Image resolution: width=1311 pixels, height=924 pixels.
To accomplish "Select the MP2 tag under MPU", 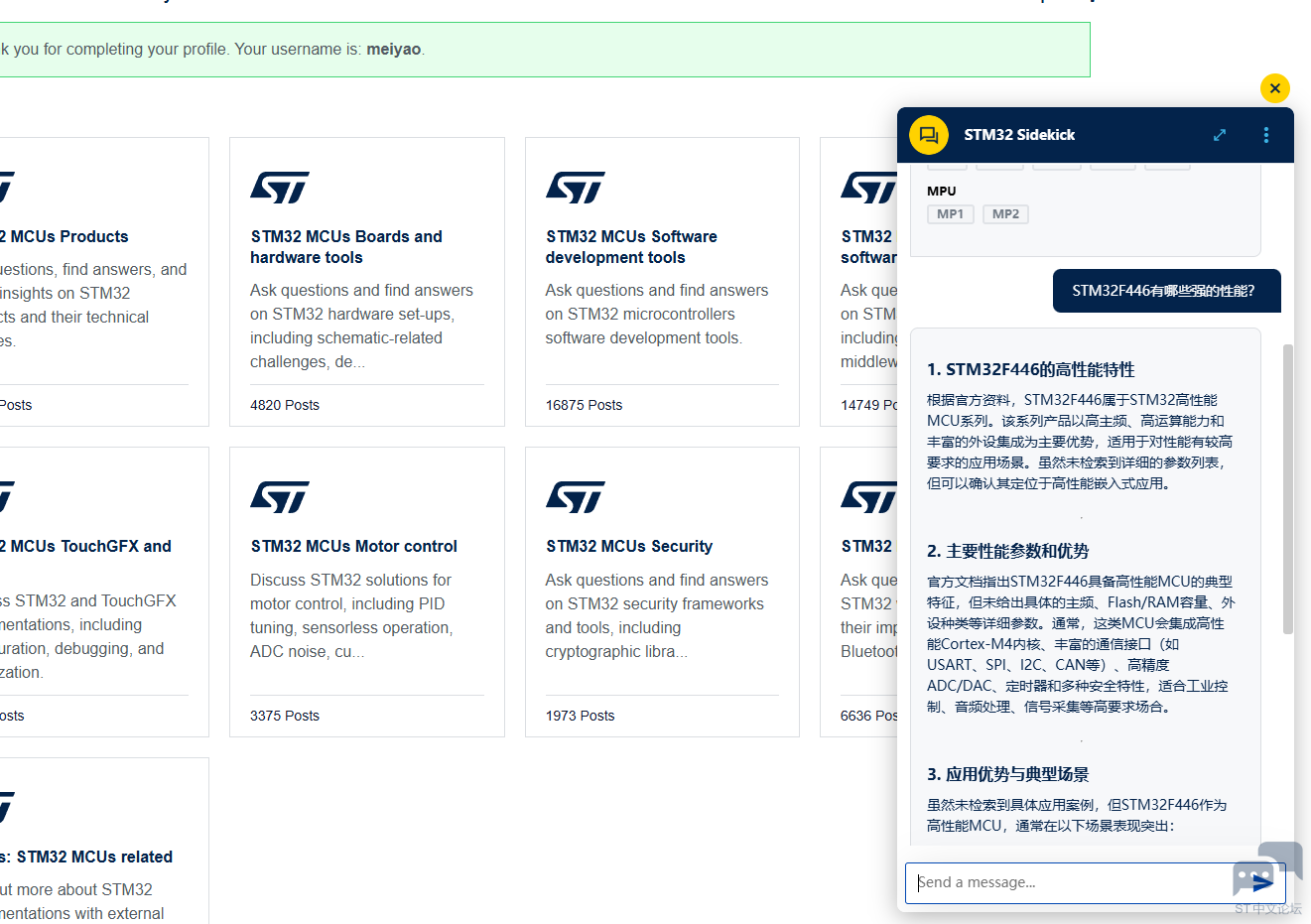I will pos(1005,214).
